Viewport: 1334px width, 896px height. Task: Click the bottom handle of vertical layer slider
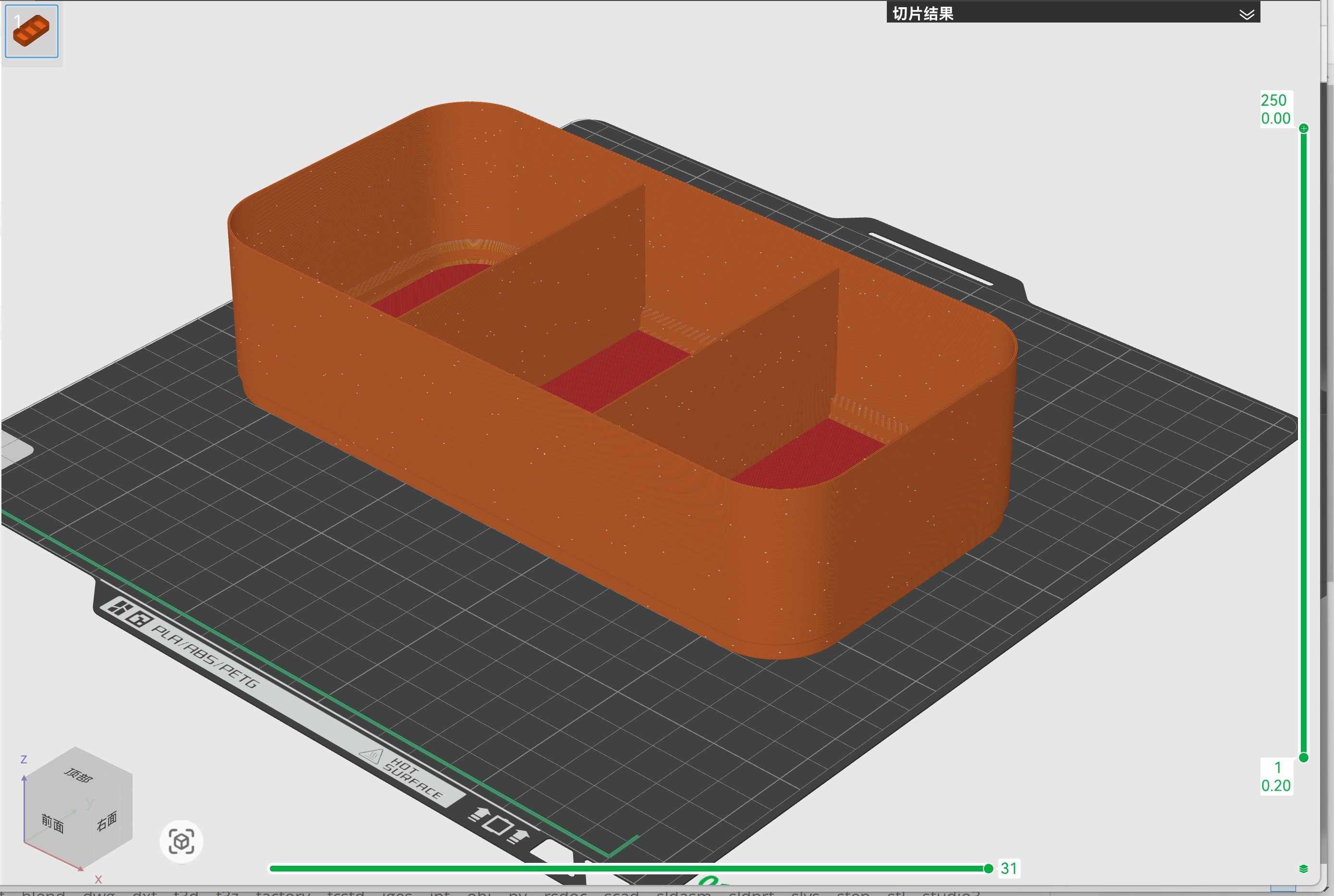(1304, 758)
